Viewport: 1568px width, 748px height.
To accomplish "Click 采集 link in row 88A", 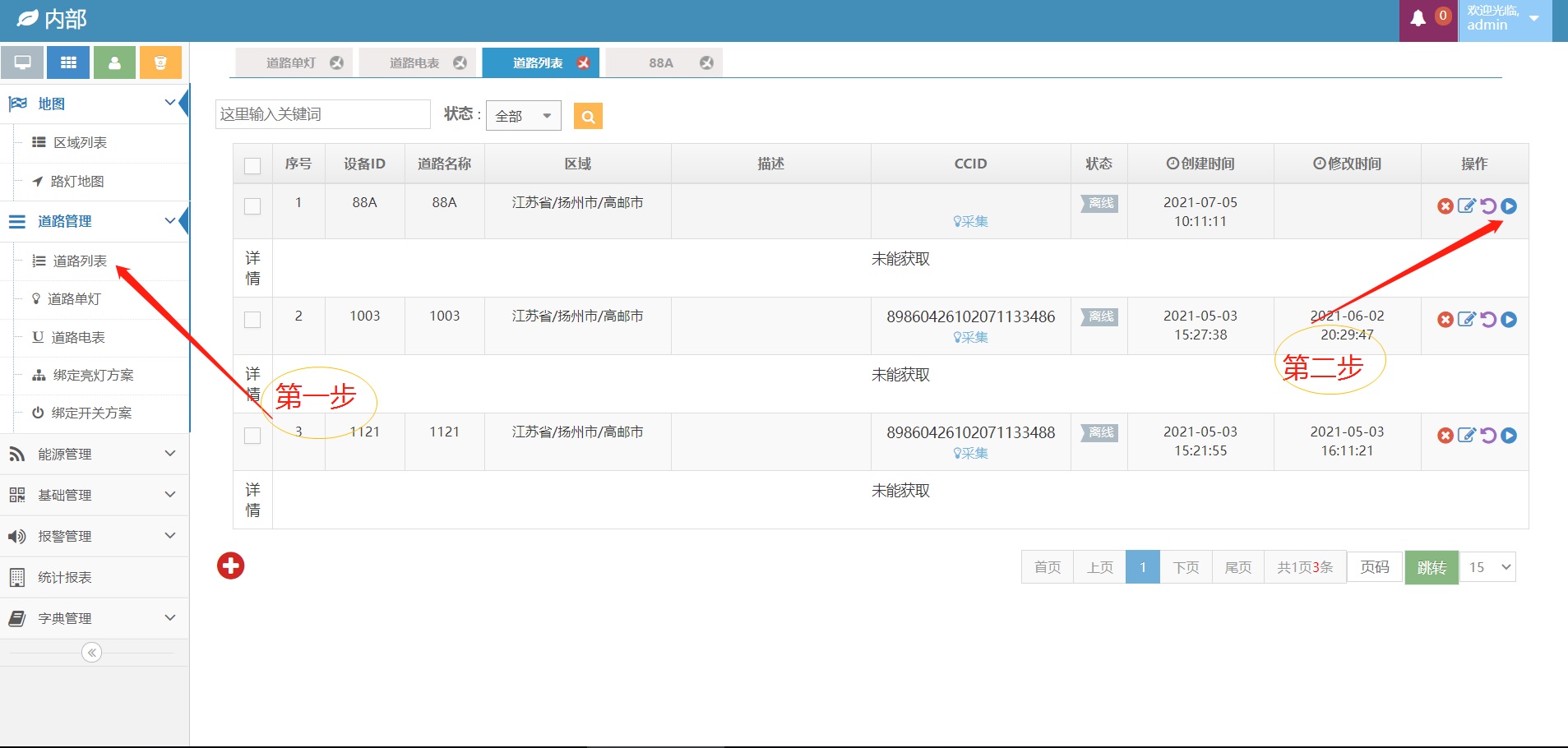I will tap(971, 222).
